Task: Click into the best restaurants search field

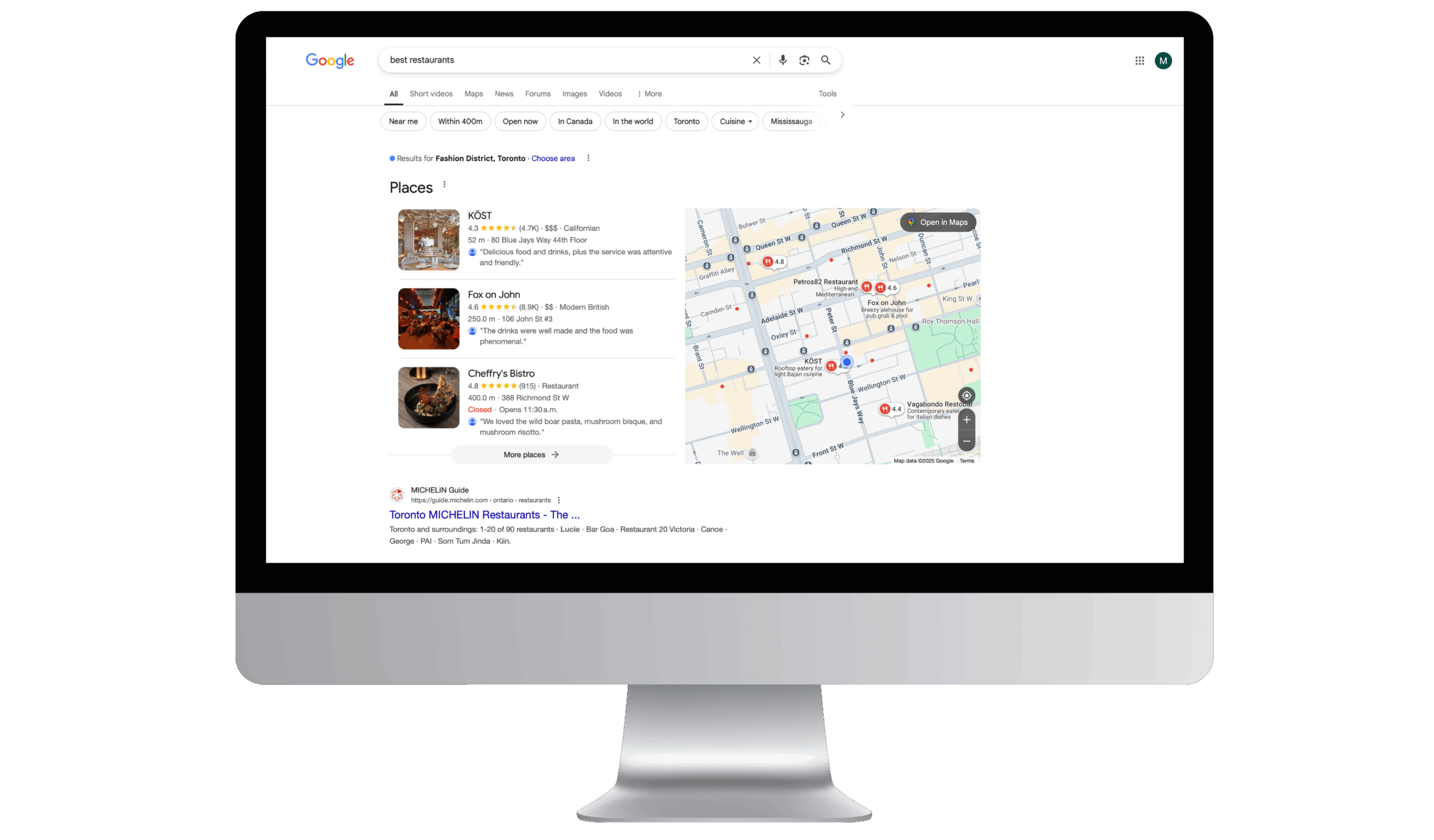Action: pyautogui.click(x=564, y=60)
